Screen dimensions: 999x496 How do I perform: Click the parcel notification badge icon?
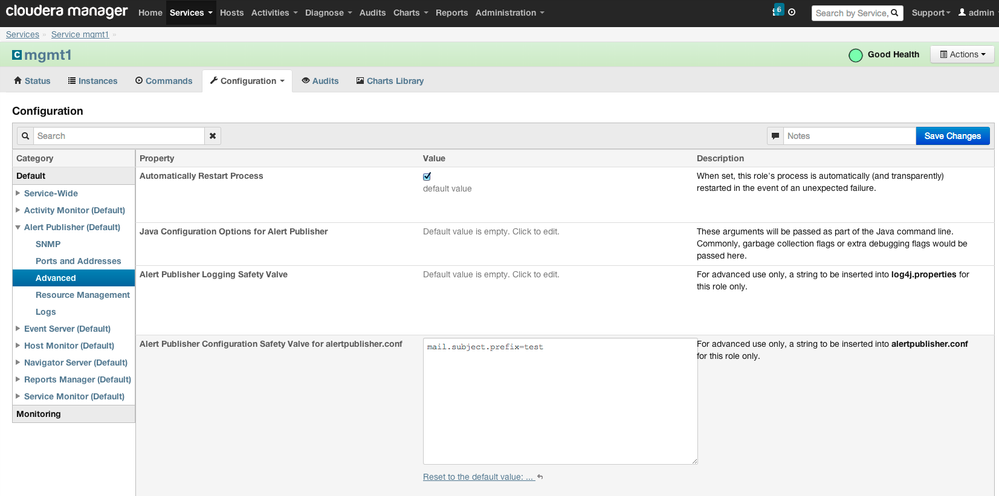click(777, 11)
